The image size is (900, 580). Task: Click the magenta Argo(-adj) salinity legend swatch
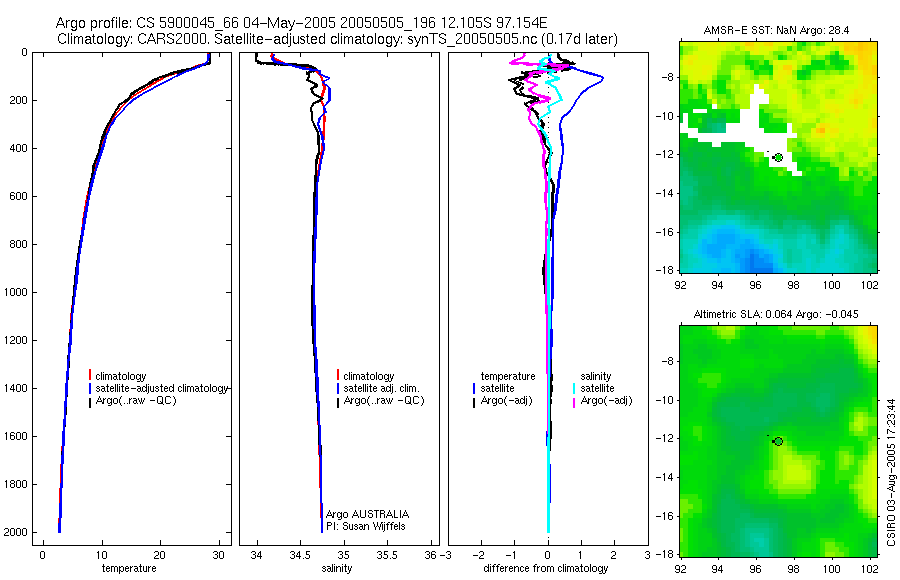tap(575, 401)
